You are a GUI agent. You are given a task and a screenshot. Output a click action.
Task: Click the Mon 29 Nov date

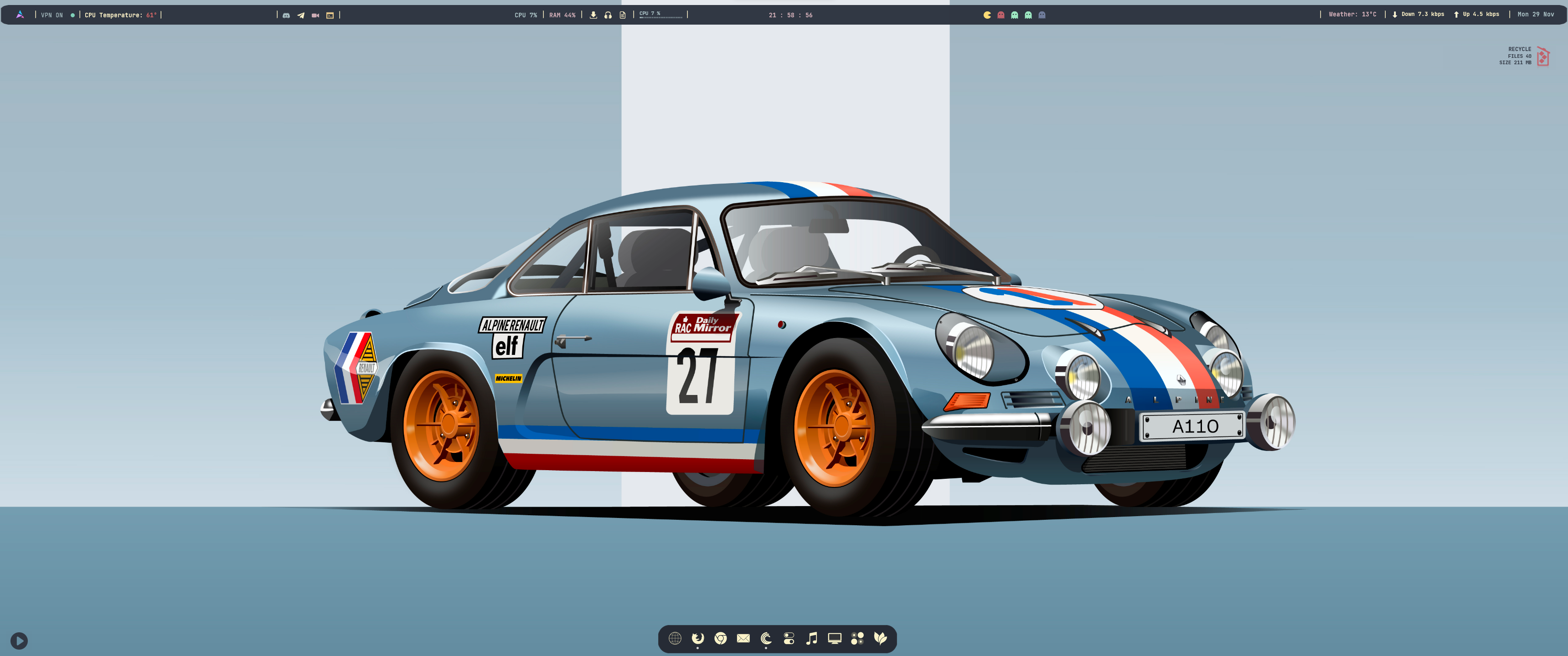pos(1535,15)
